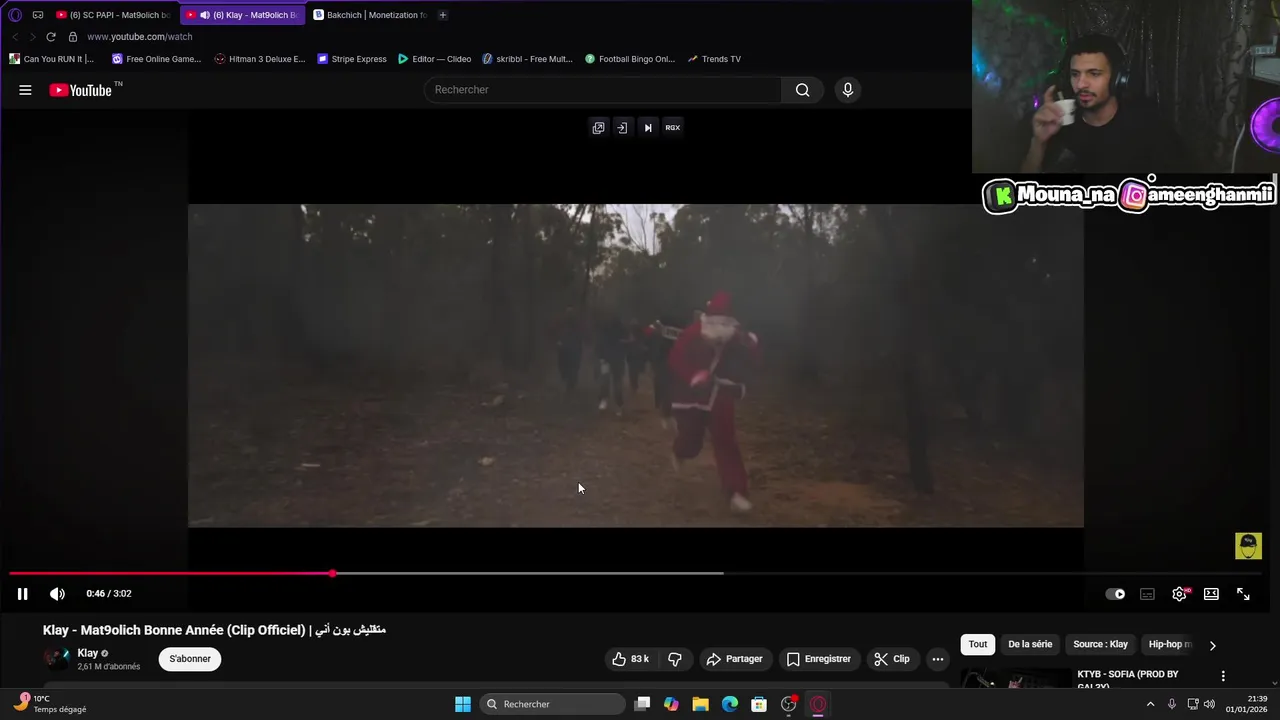The image size is (1280, 720).
Task: Open weather widget 10°C
Action: click(x=50, y=704)
